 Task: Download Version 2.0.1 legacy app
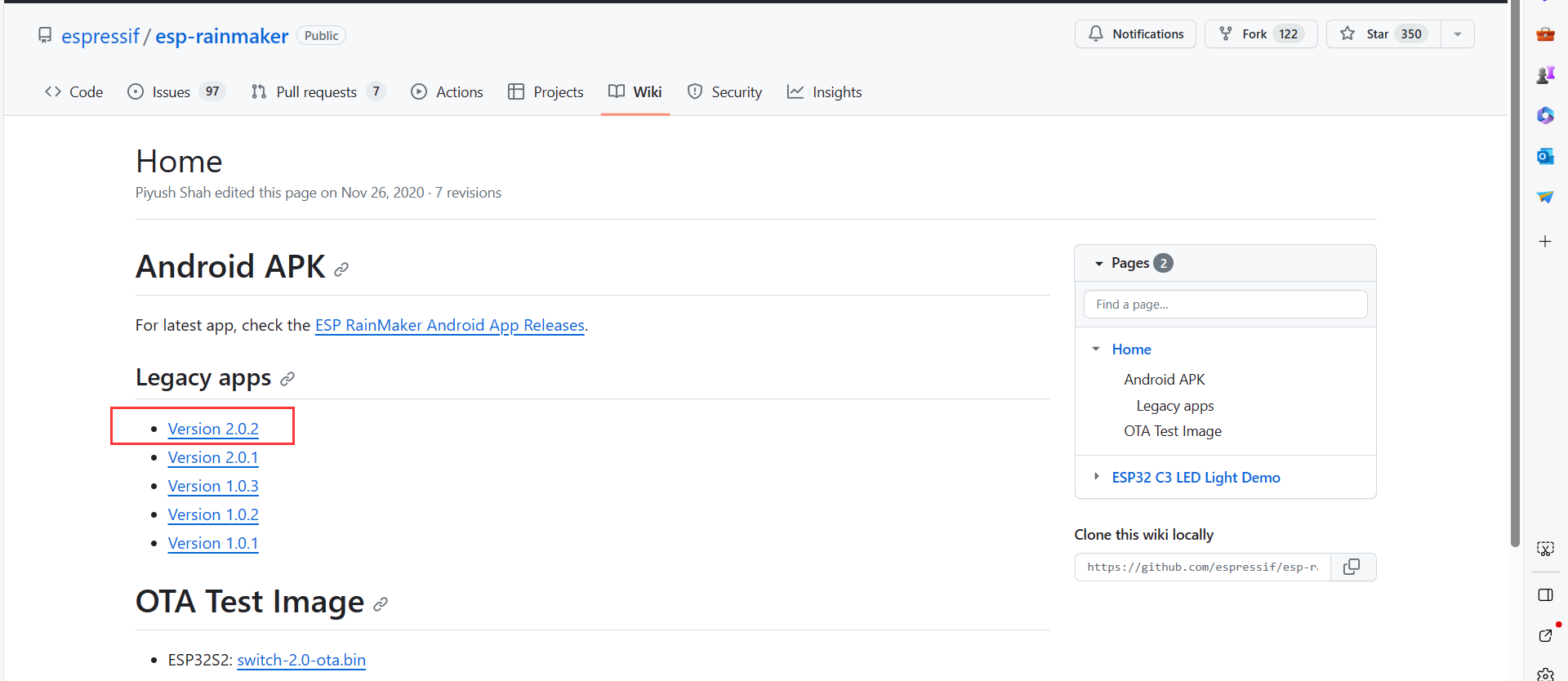(x=213, y=457)
